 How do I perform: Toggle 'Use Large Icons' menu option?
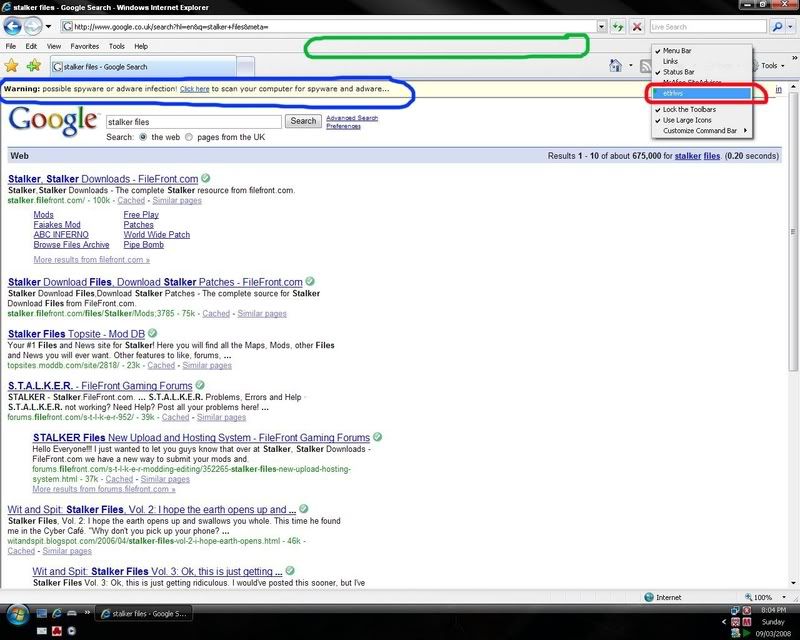(x=687, y=120)
